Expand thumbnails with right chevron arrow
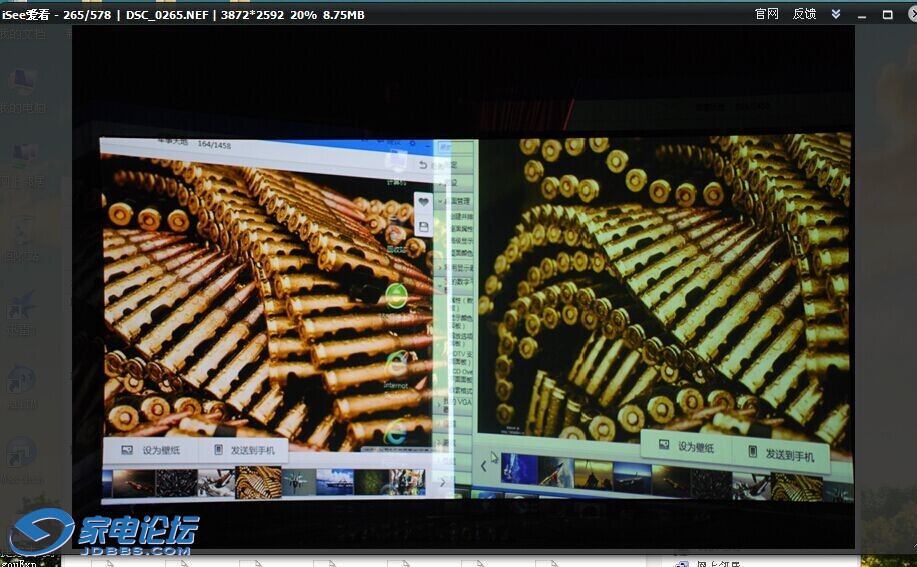 coord(442,482)
